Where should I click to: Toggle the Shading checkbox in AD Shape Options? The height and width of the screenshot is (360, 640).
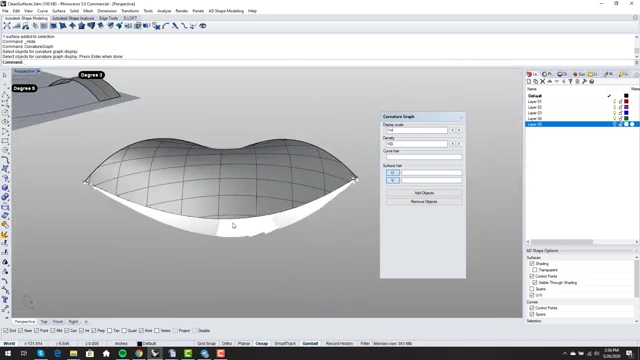pyautogui.click(x=532, y=264)
